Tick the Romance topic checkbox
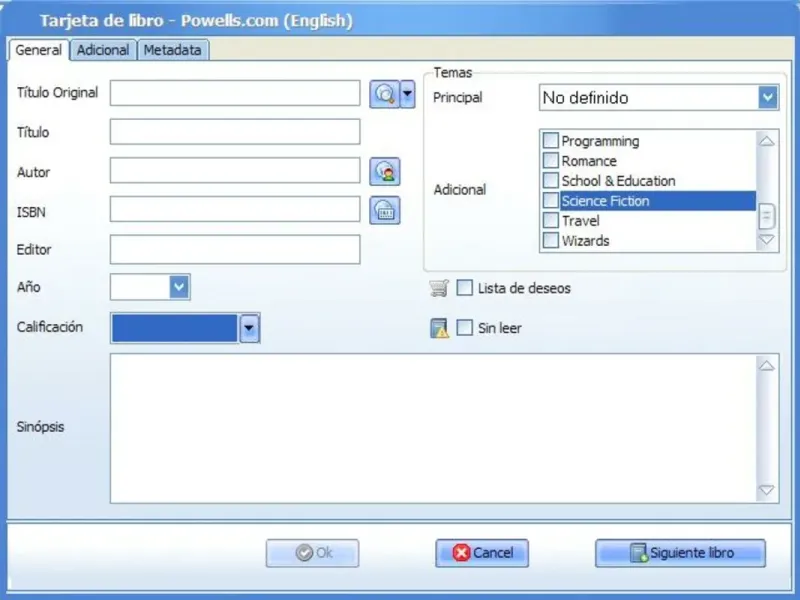This screenshot has width=800, height=600. 551,160
